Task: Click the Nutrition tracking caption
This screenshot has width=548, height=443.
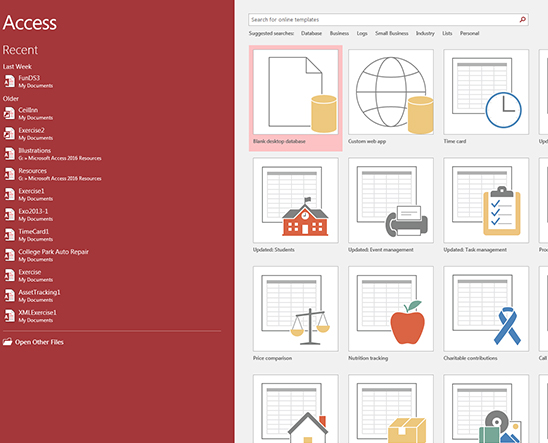Action: [x=368, y=358]
